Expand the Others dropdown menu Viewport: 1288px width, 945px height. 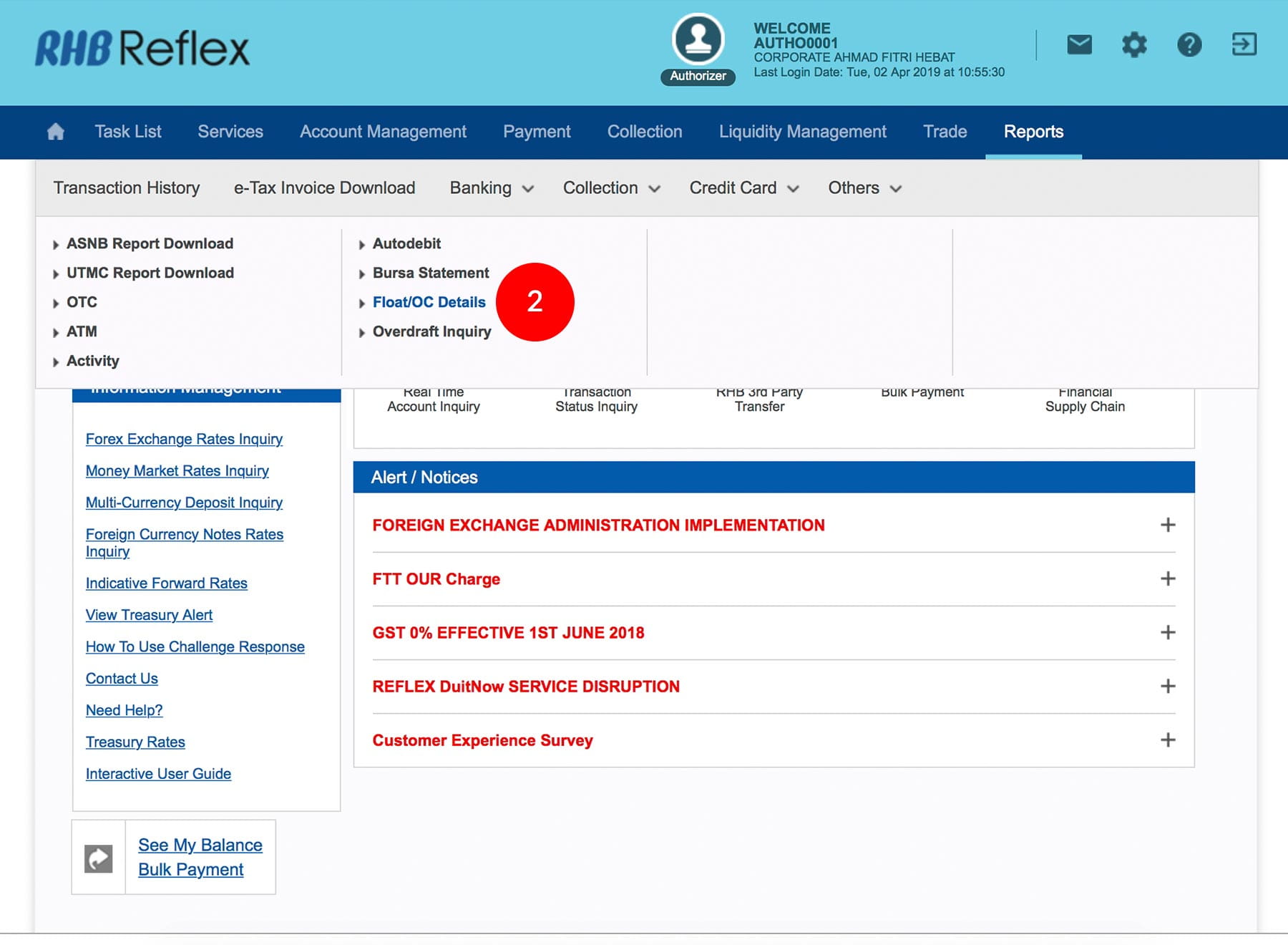pyautogui.click(x=864, y=188)
